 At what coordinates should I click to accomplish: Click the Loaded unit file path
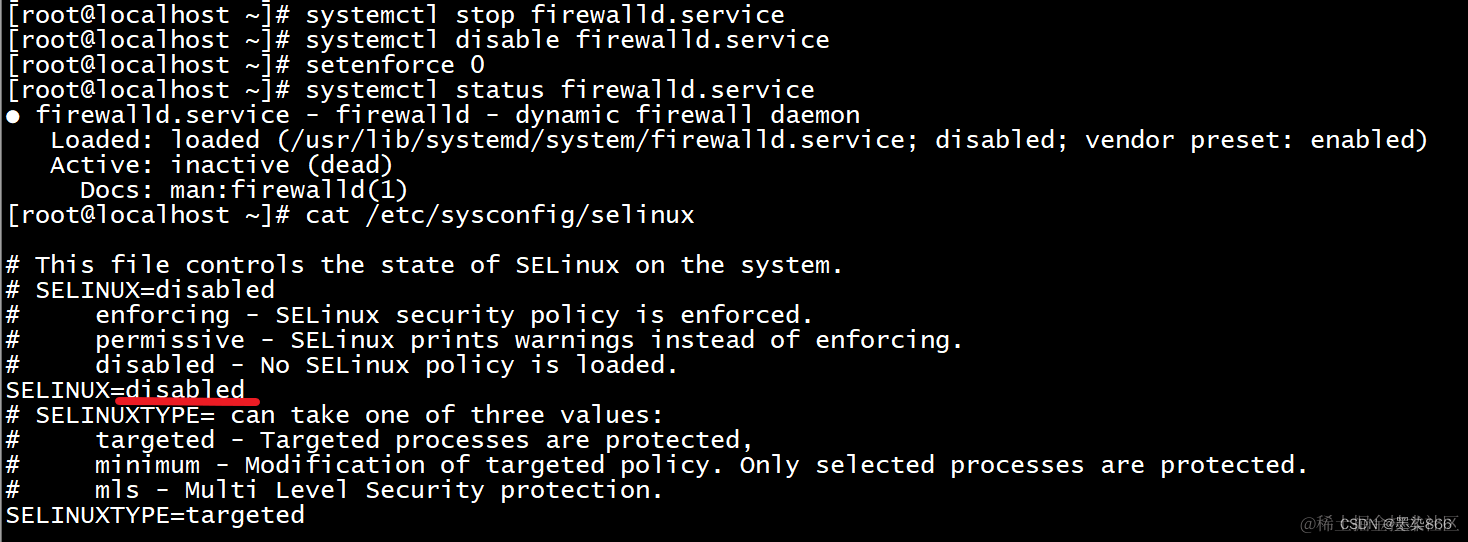546,141
